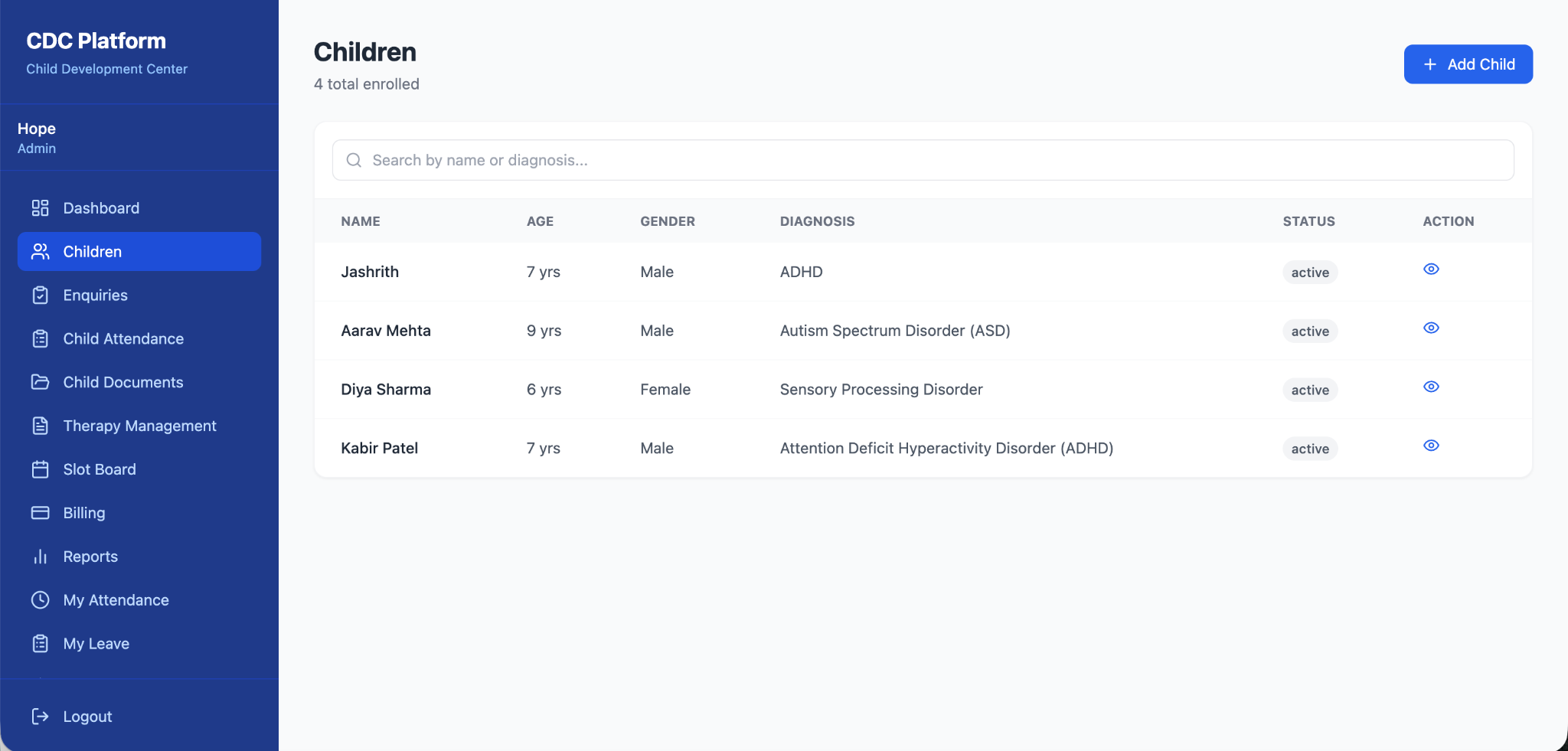
Task: Open the Dashboard grid icon
Action: point(40,208)
